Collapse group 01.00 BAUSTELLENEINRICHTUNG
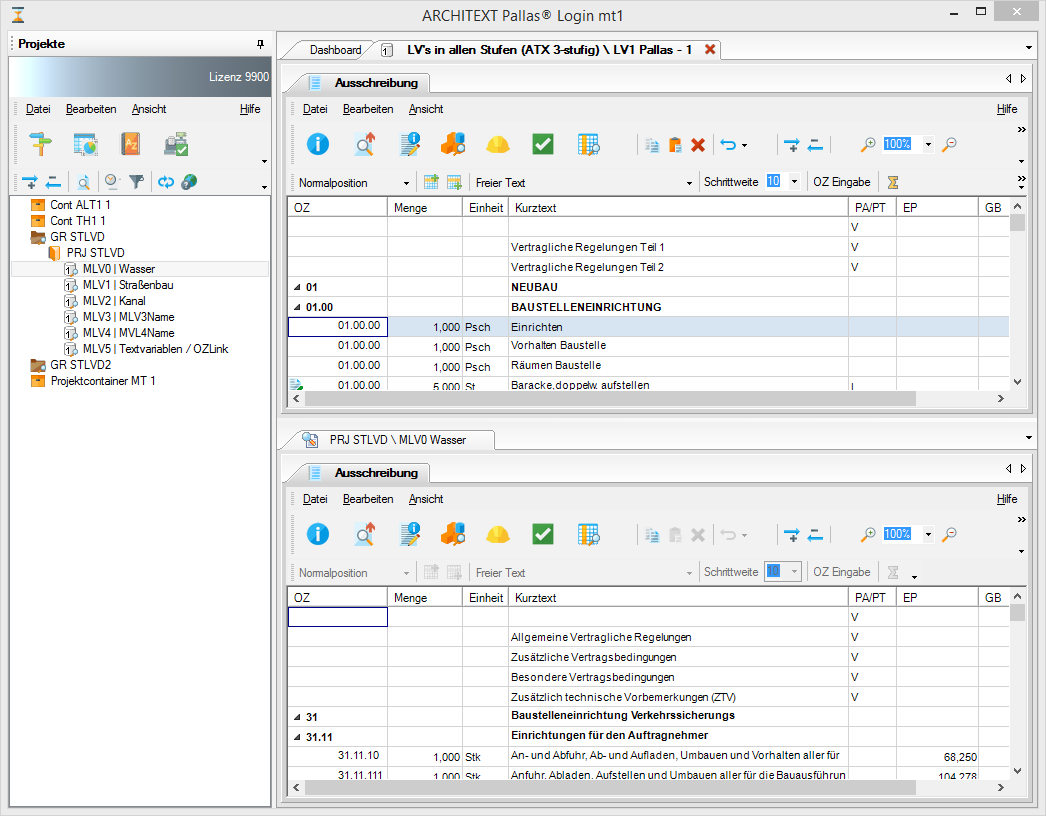This screenshot has height=816, width=1046. (298, 308)
